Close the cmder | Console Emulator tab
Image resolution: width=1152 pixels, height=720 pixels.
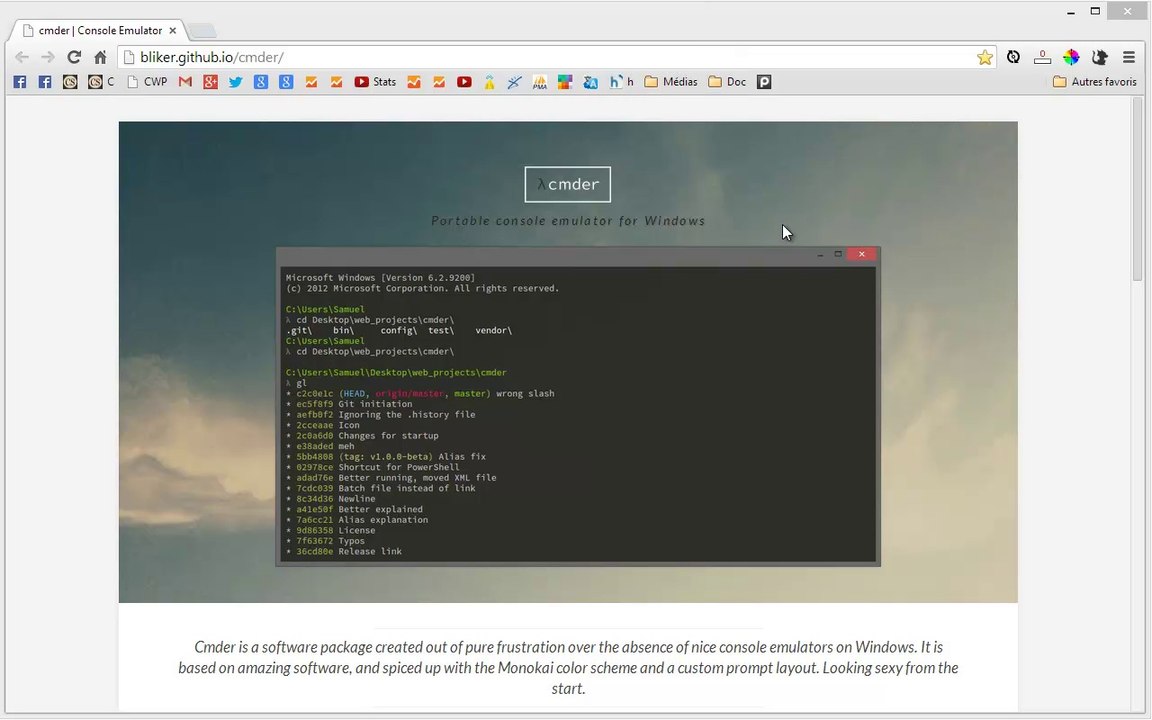[173, 31]
